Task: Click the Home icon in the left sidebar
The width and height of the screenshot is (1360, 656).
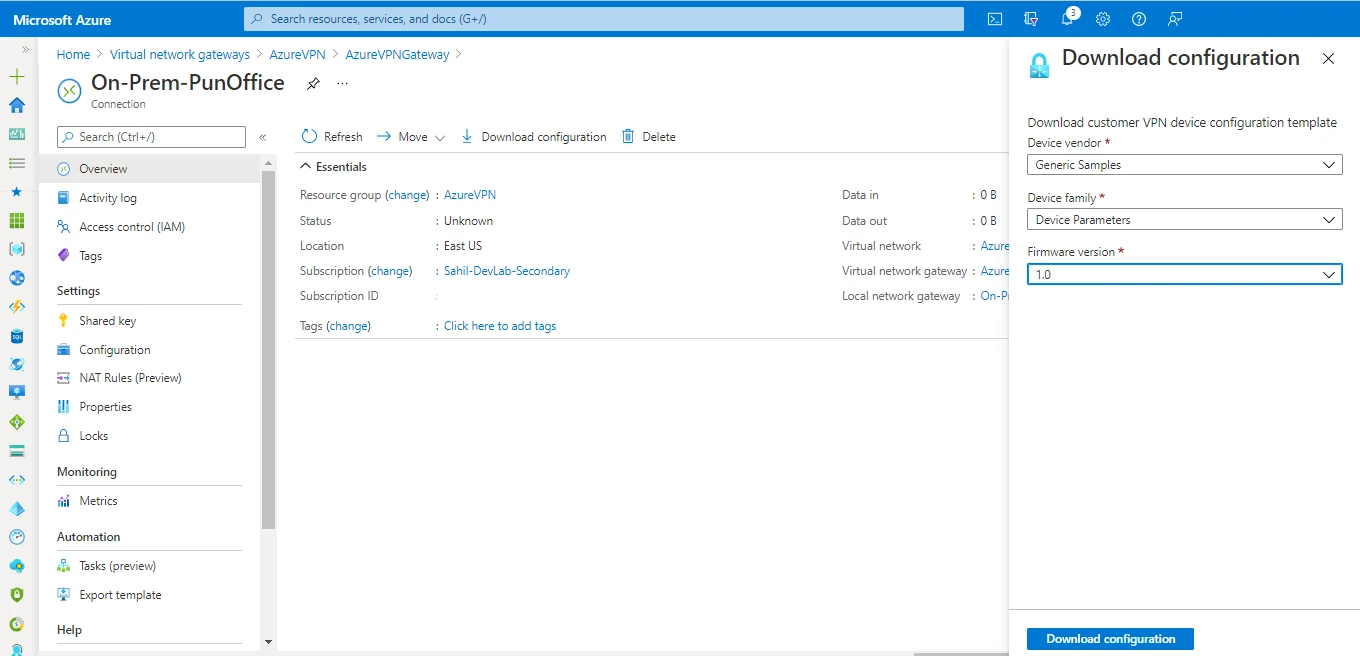Action: click(x=15, y=104)
